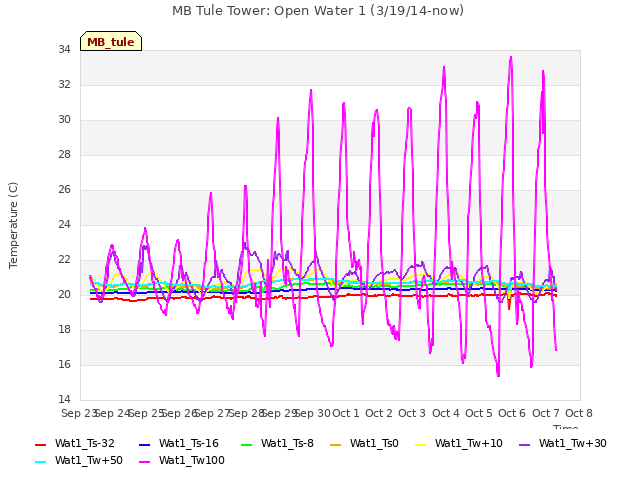Select Wat1_Ts-16 legend label
The height and width of the screenshot is (480, 640).
(x=189, y=443)
